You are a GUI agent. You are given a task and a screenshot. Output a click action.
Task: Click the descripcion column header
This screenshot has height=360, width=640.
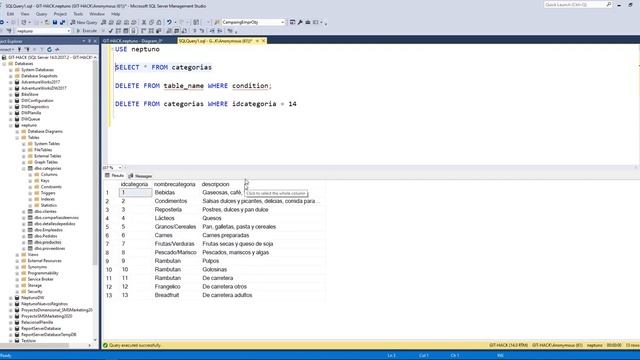pyautogui.click(x=216, y=184)
